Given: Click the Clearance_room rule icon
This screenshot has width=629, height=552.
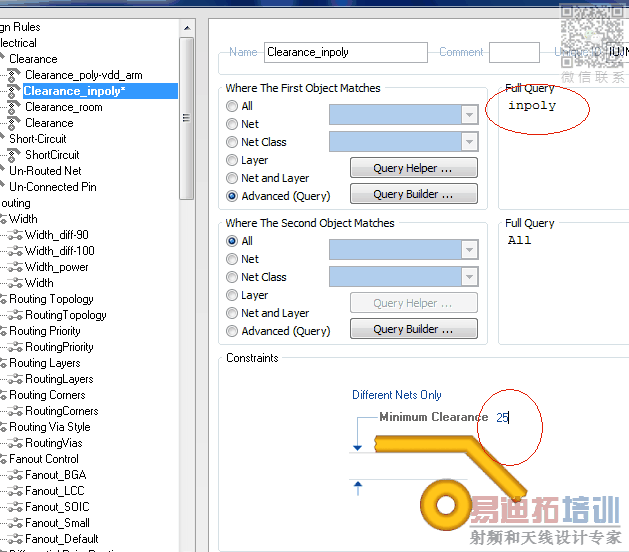Looking at the screenshot, I should (14, 107).
